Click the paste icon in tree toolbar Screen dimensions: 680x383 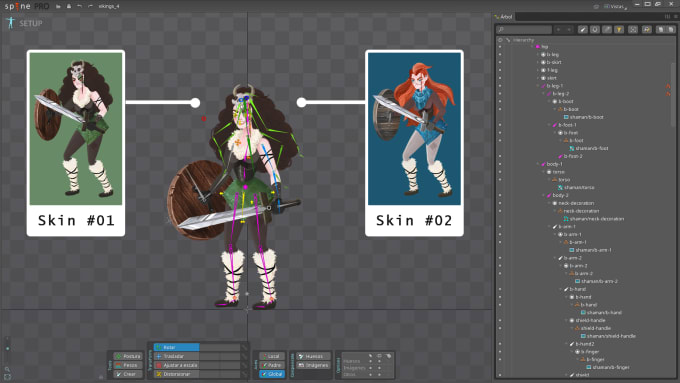tap(671, 29)
